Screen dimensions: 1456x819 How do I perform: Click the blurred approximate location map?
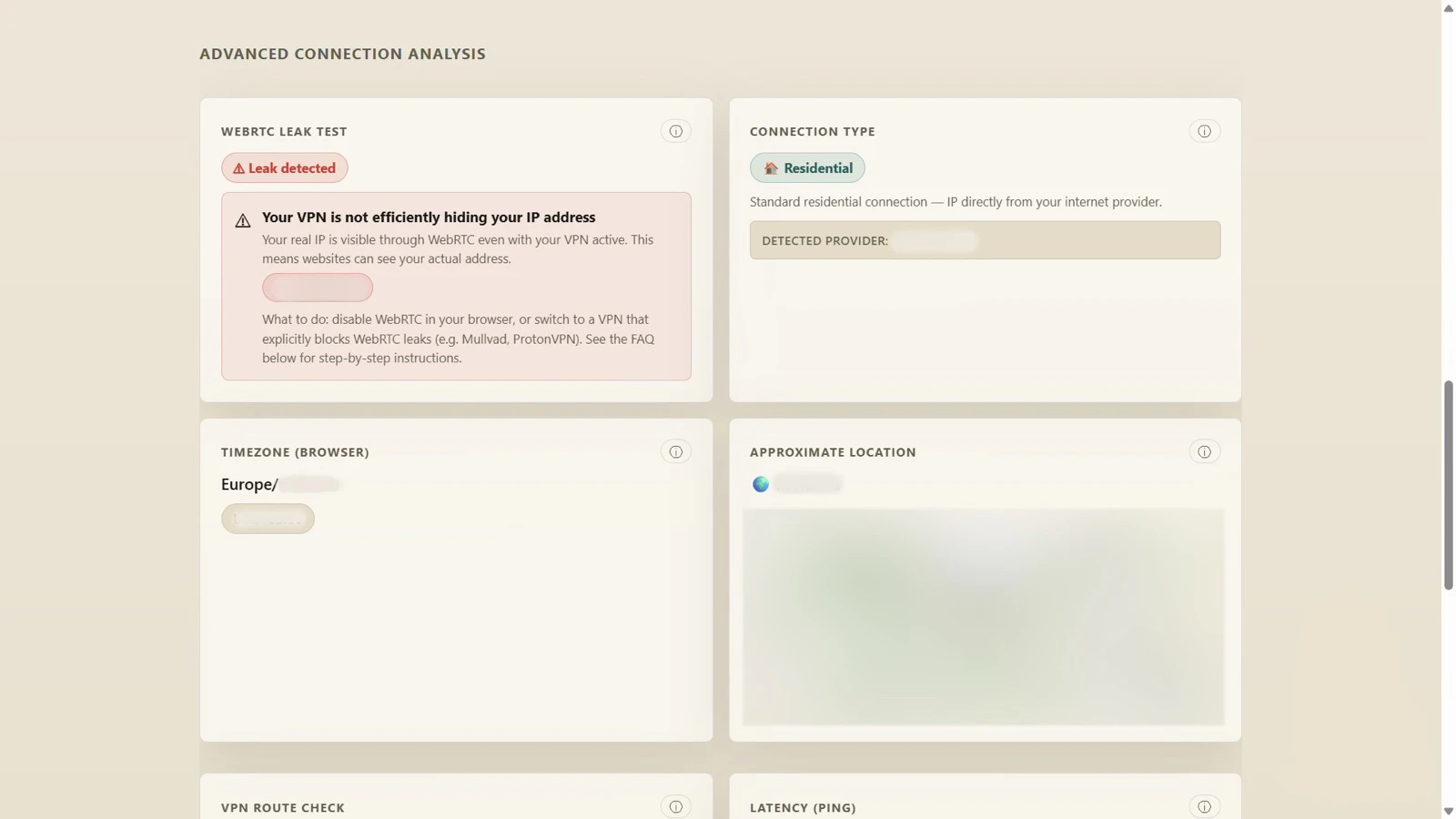tap(984, 617)
